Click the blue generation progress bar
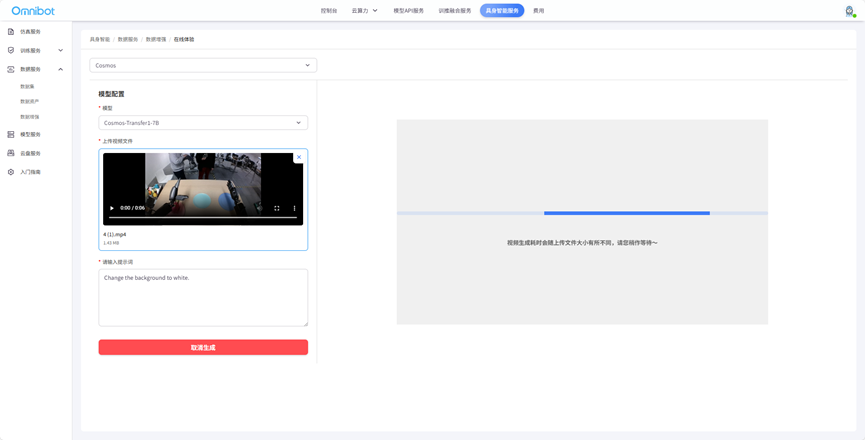The image size is (865, 440). click(627, 213)
